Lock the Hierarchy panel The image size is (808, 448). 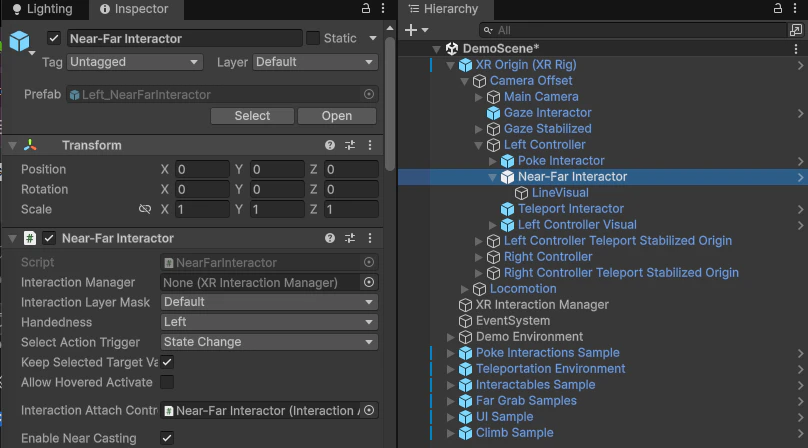pyautogui.click(x=778, y=8)
